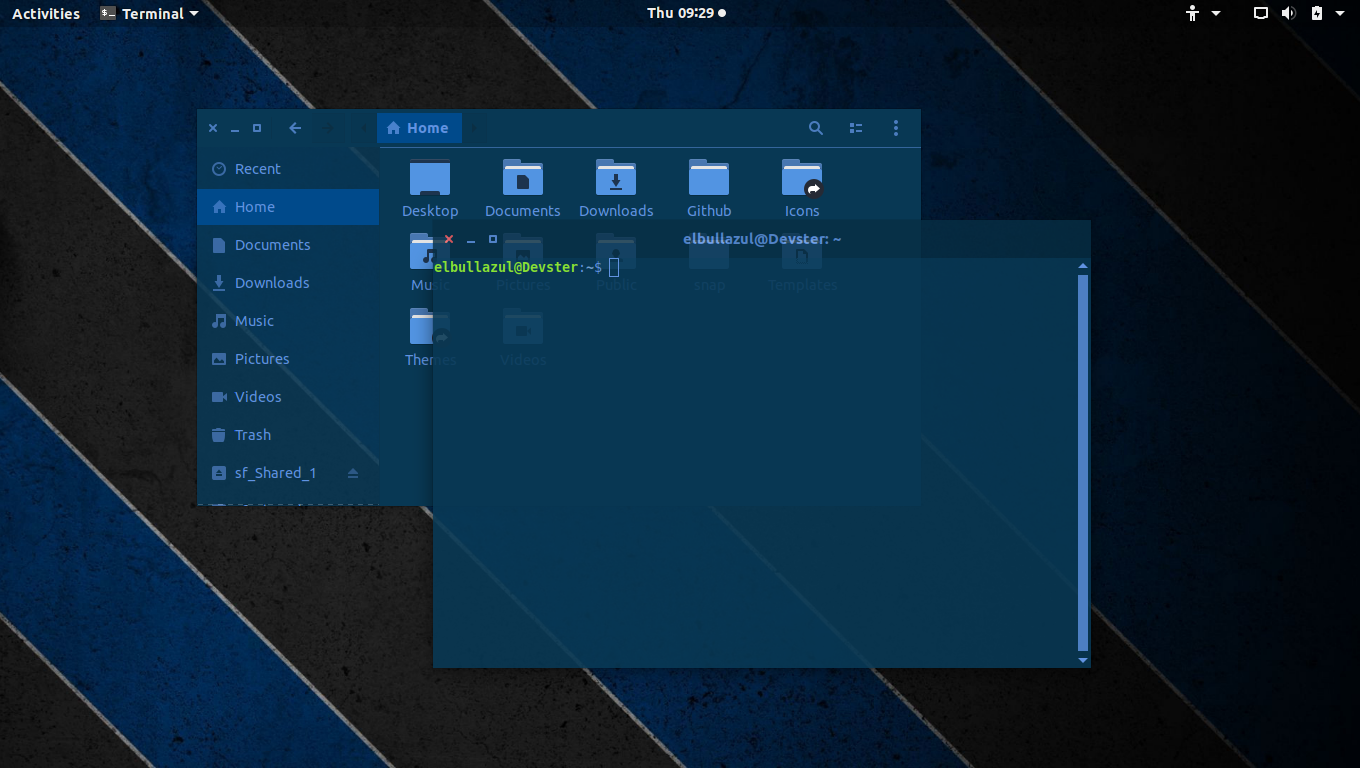Open Downloads from the Files sidebar
Screen dimensions: 1360x768
click(288, 283)
